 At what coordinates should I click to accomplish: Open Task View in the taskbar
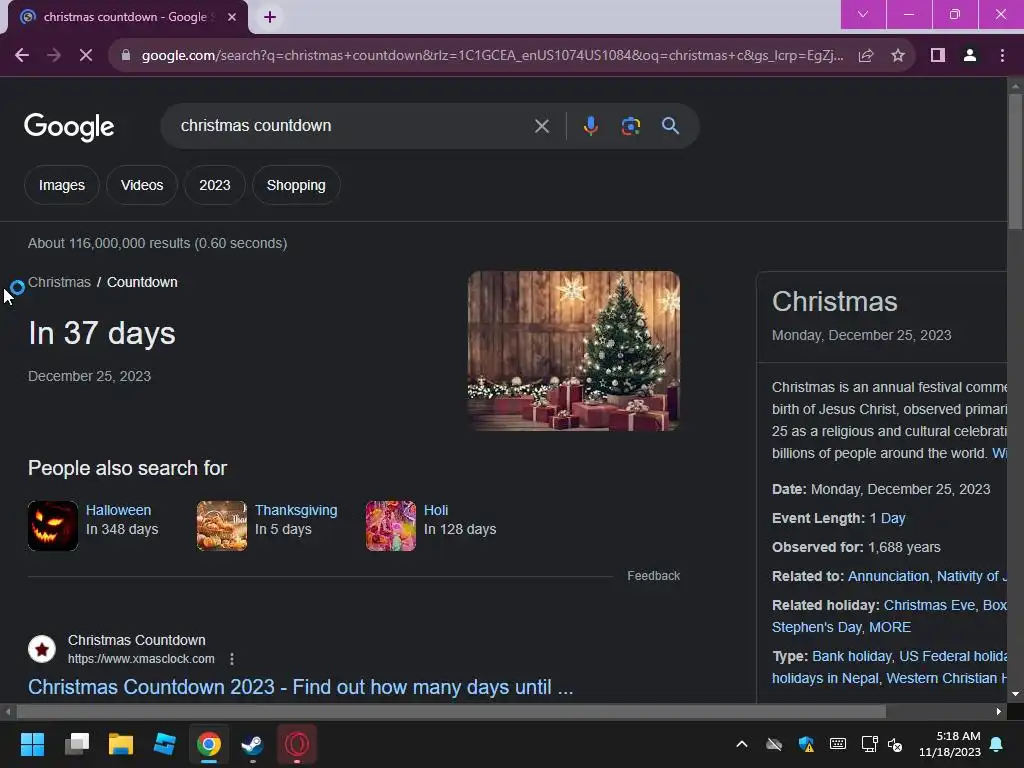[x=77, y=744]
